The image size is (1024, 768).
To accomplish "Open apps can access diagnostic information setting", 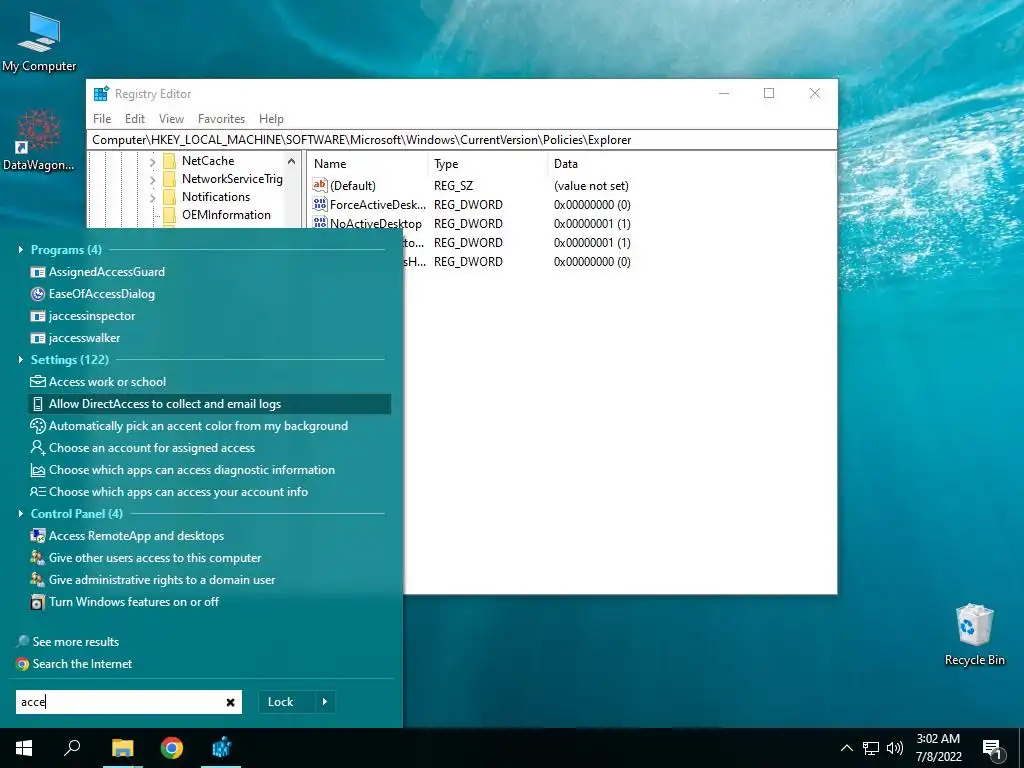I will click(x=183, y=470).
